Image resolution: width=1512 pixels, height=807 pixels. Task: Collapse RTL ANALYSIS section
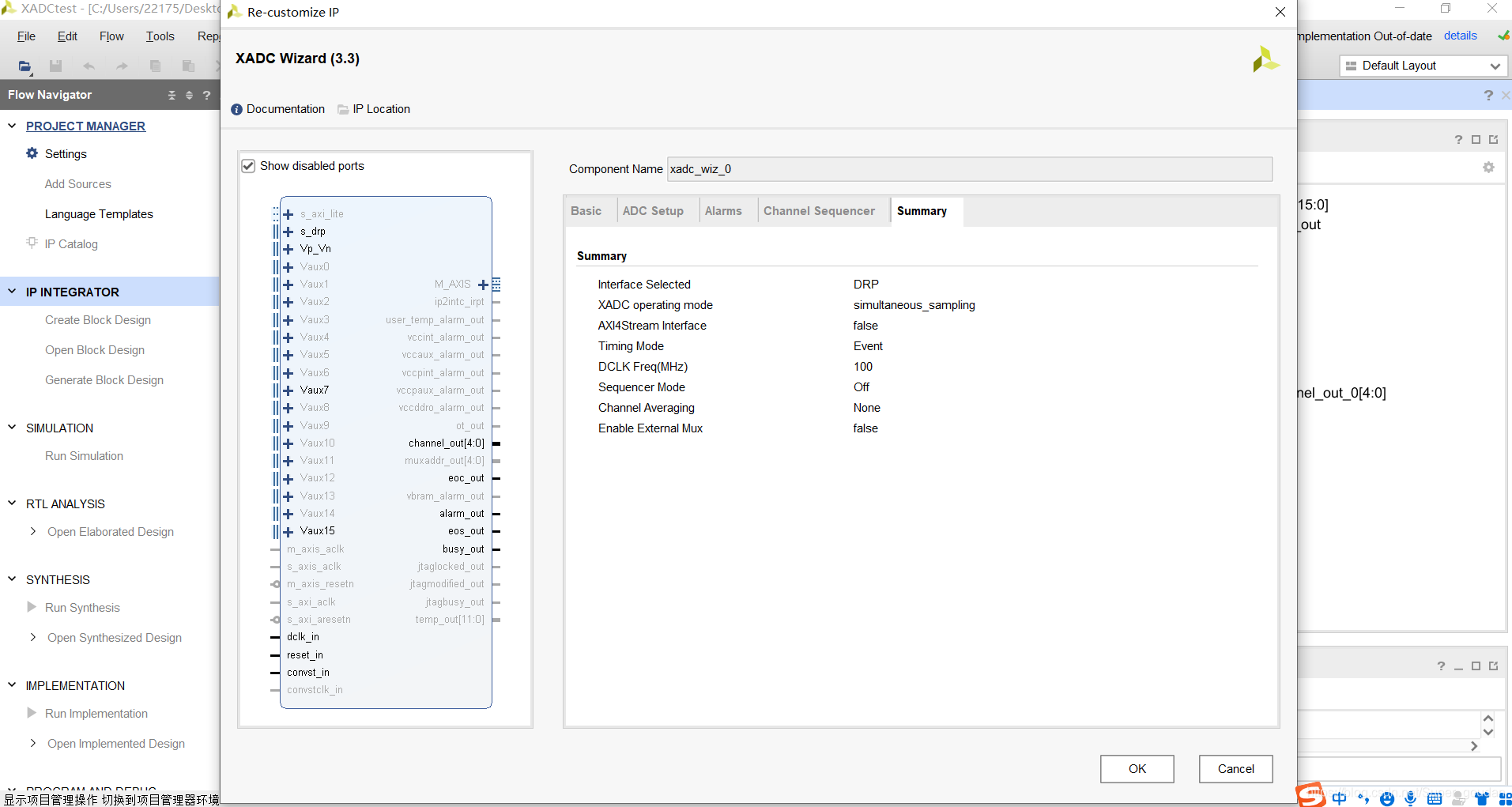12,503
